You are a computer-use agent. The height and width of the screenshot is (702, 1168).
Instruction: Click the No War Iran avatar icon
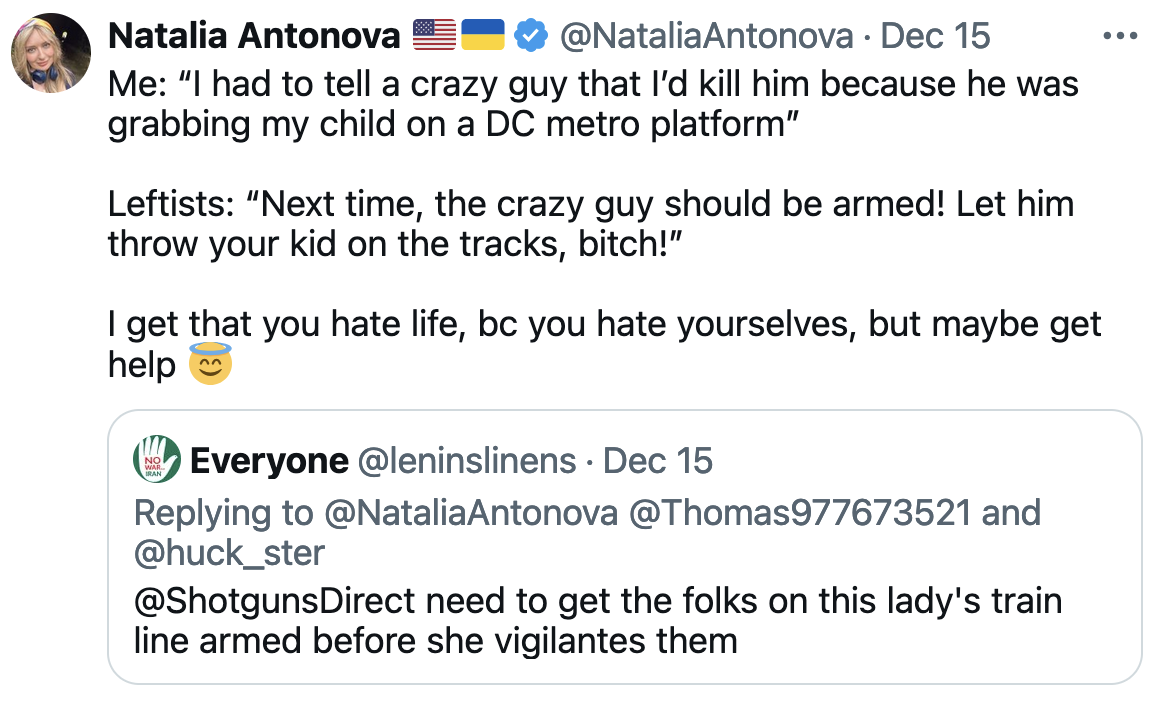[156, 460]
